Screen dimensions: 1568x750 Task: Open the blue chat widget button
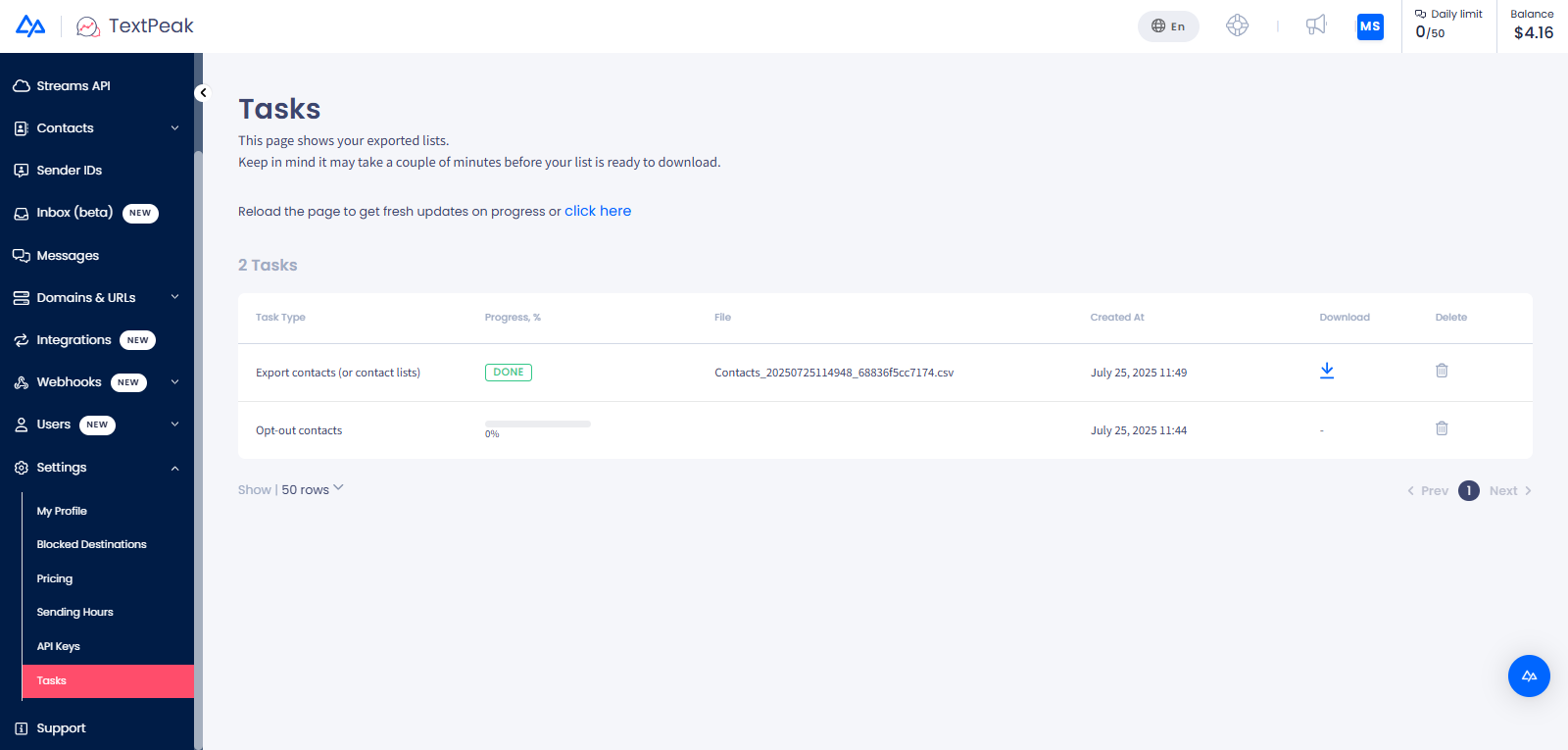pos(1529,675)
